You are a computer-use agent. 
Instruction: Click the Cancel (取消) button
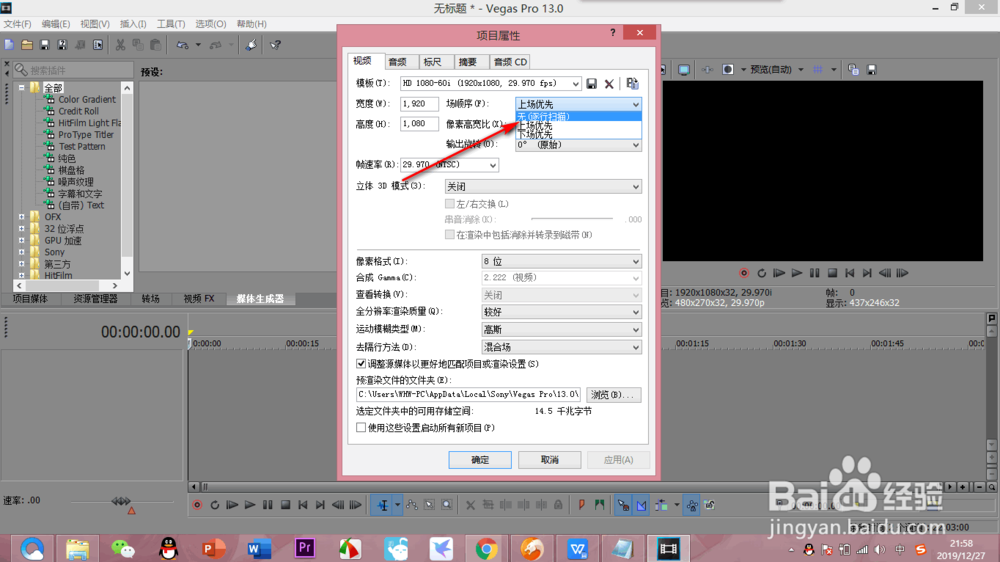pyautogui.click(x=549, y=460)
